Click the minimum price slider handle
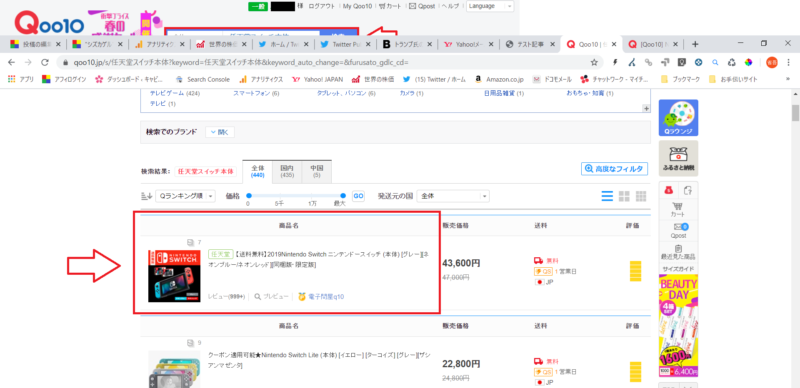 (x=249, y=196)
